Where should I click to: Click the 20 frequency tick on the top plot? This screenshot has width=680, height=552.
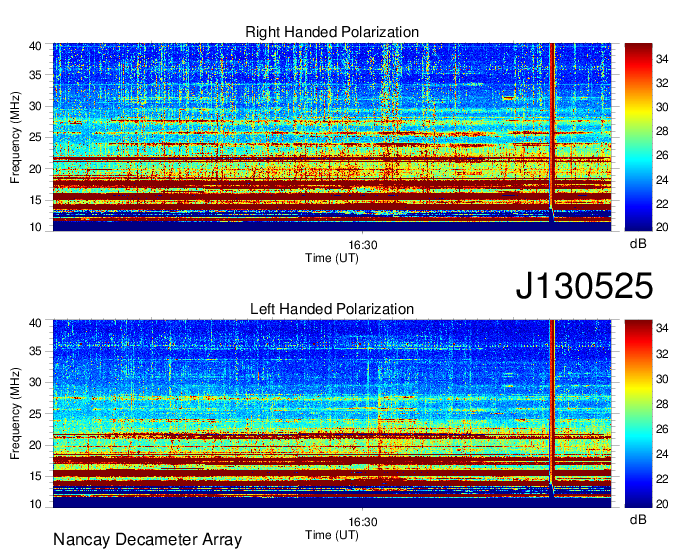coord(36,169)
